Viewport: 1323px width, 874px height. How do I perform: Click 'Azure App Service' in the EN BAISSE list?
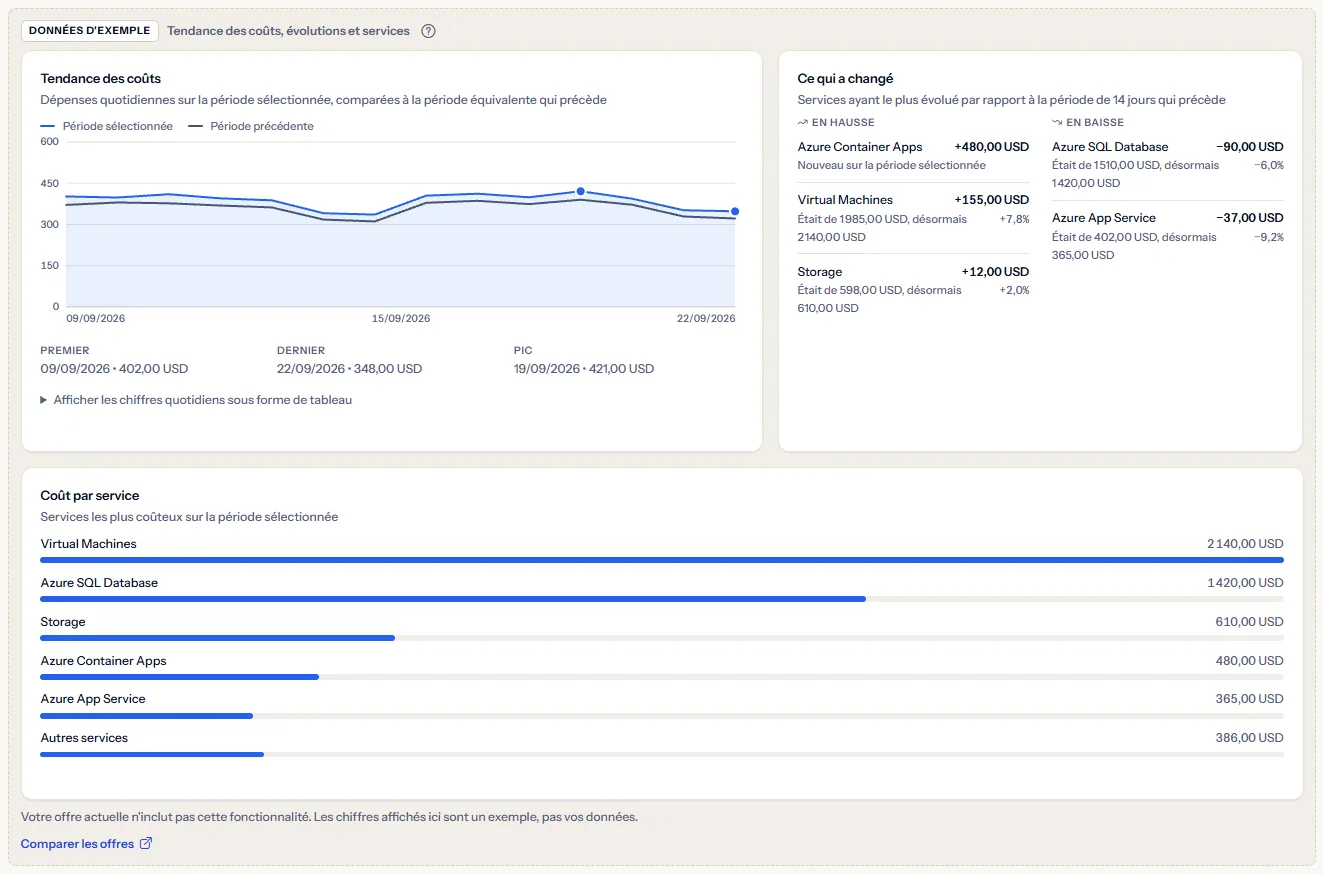click(1104, 218)
